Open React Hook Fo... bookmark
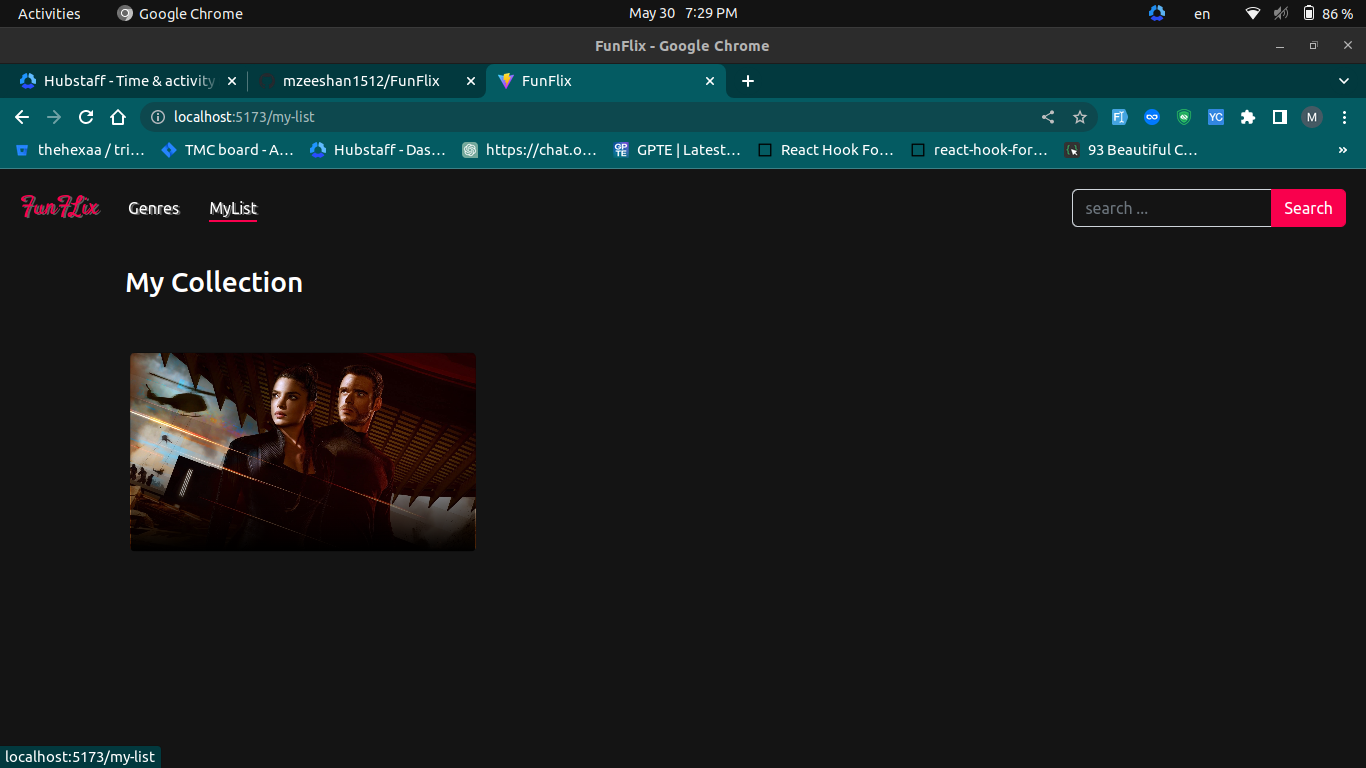 point(826,150)
